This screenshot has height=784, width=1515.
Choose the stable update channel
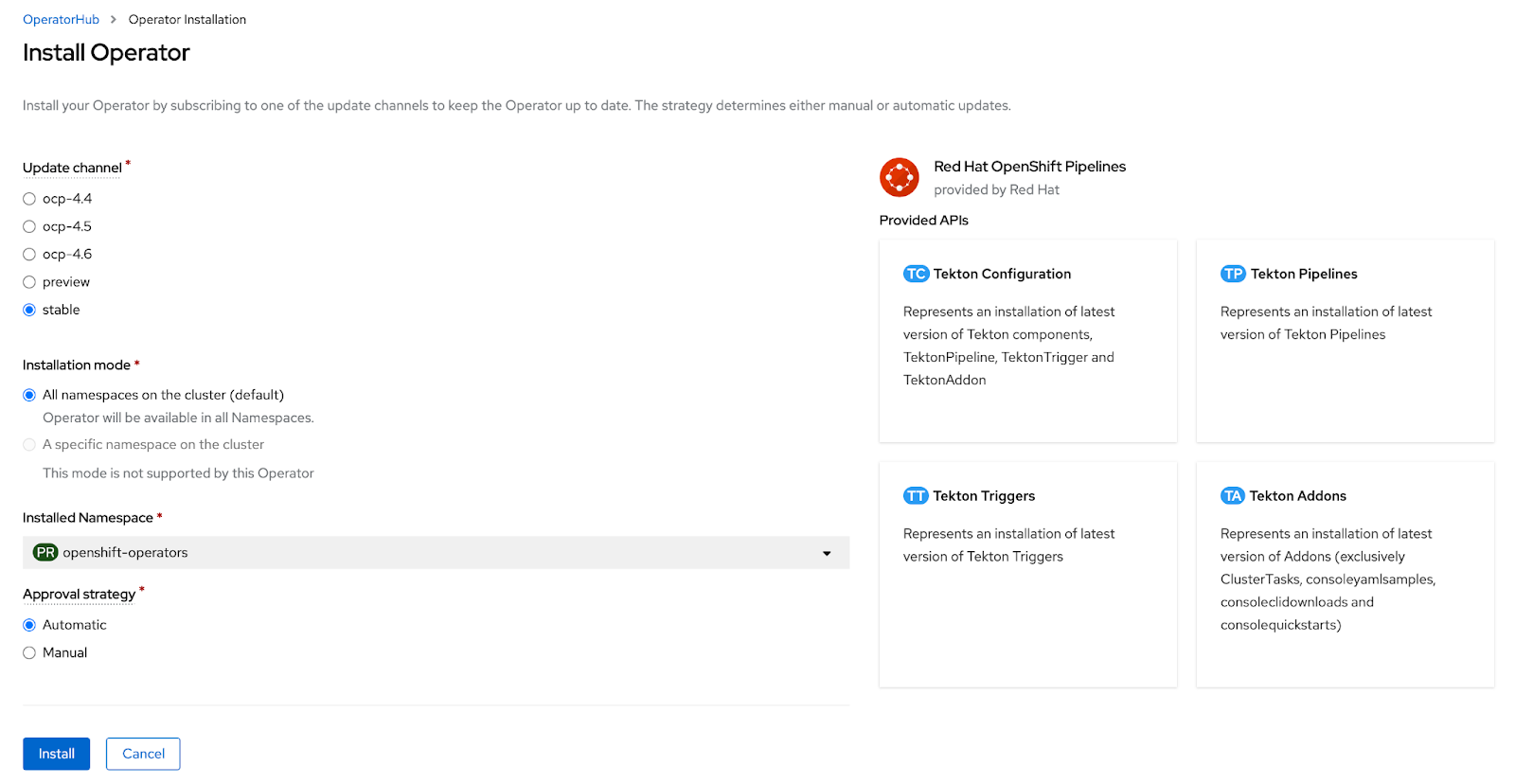(29, 310)
